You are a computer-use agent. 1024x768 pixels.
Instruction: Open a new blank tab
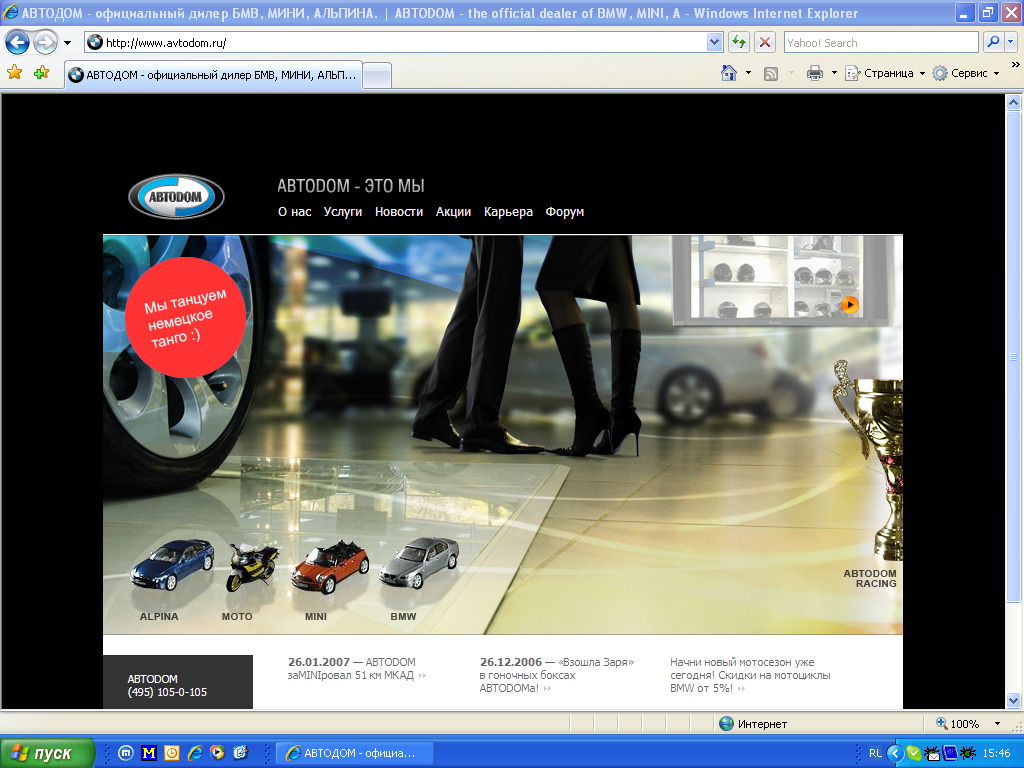click(377, 76)
